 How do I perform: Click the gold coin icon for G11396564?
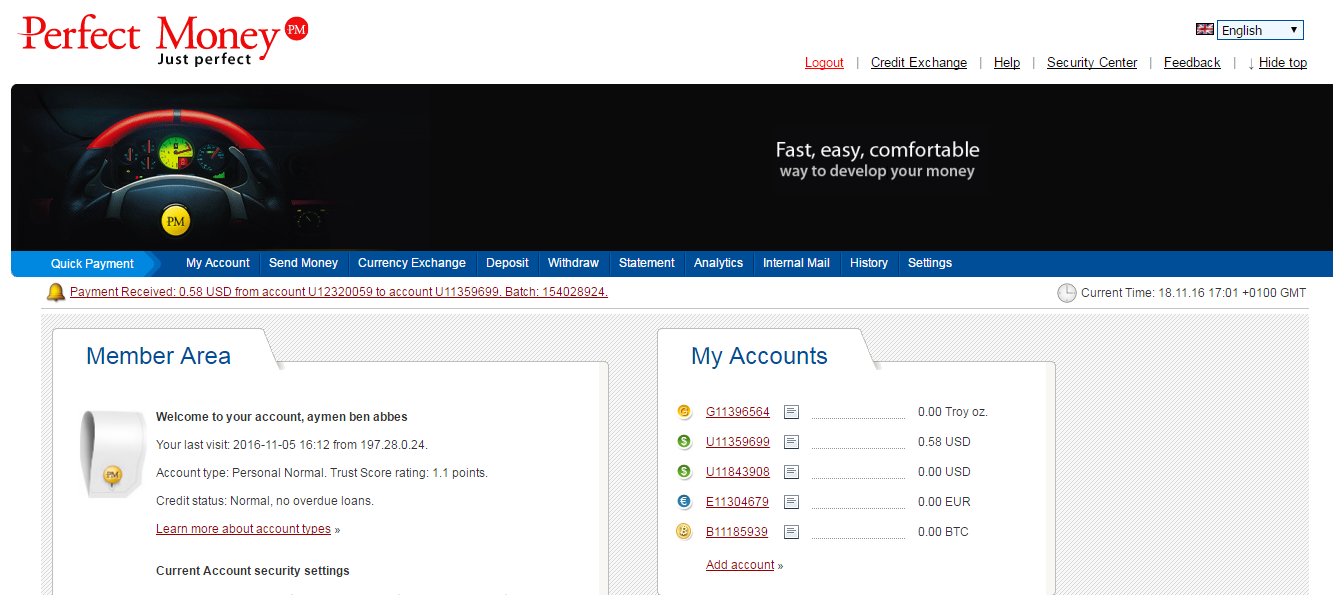point(684,412)
